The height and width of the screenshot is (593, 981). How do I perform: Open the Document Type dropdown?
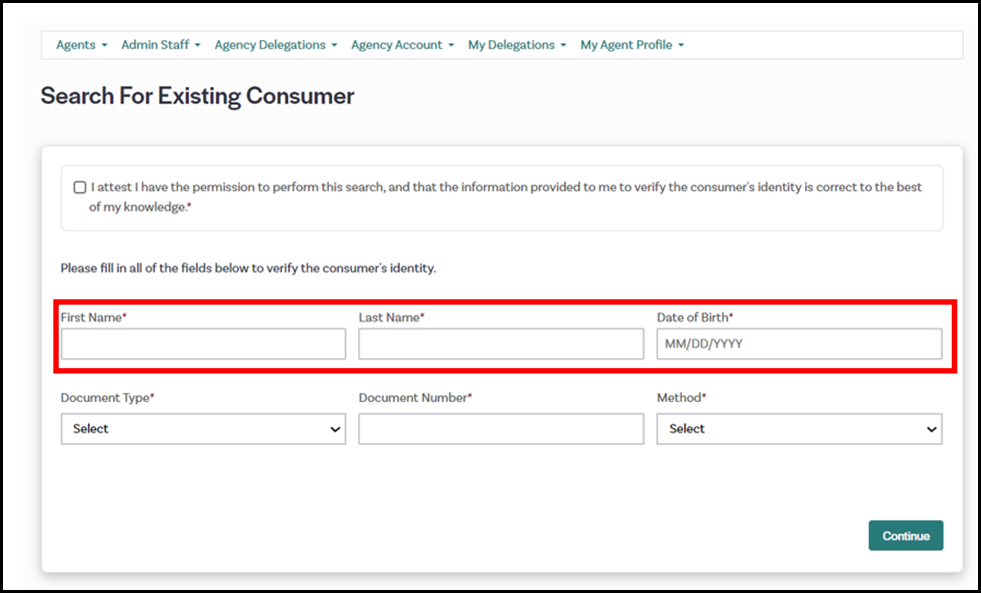203,429
